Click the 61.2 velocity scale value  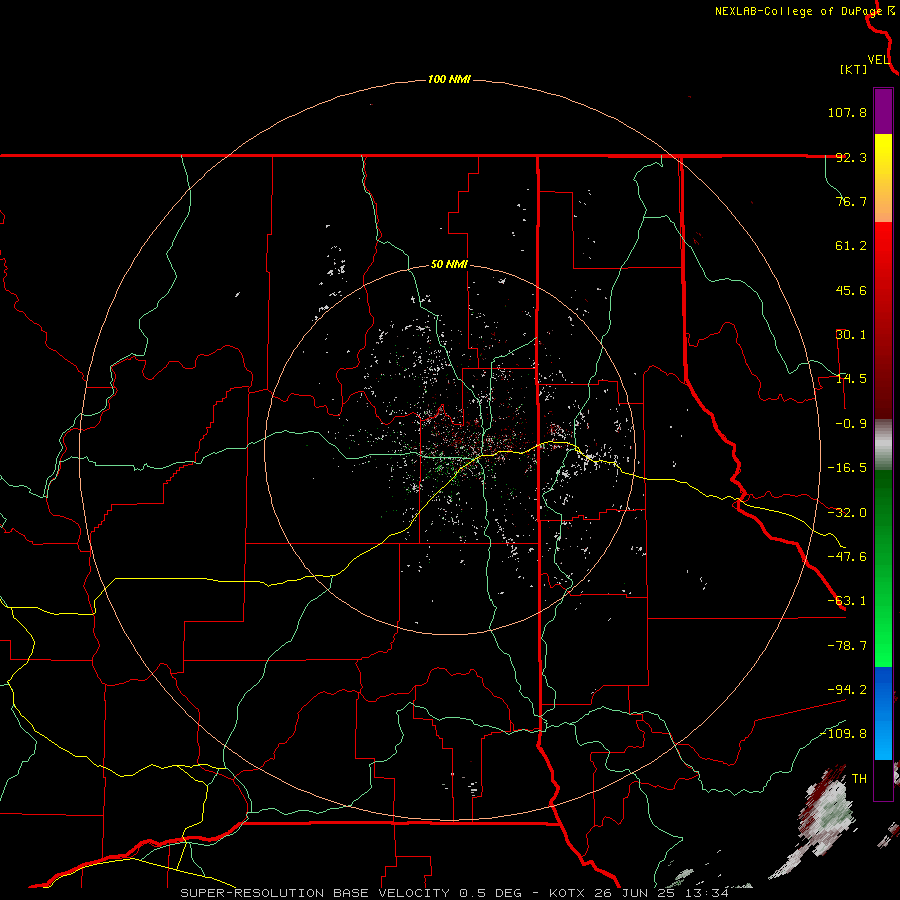tap(851, 246)
